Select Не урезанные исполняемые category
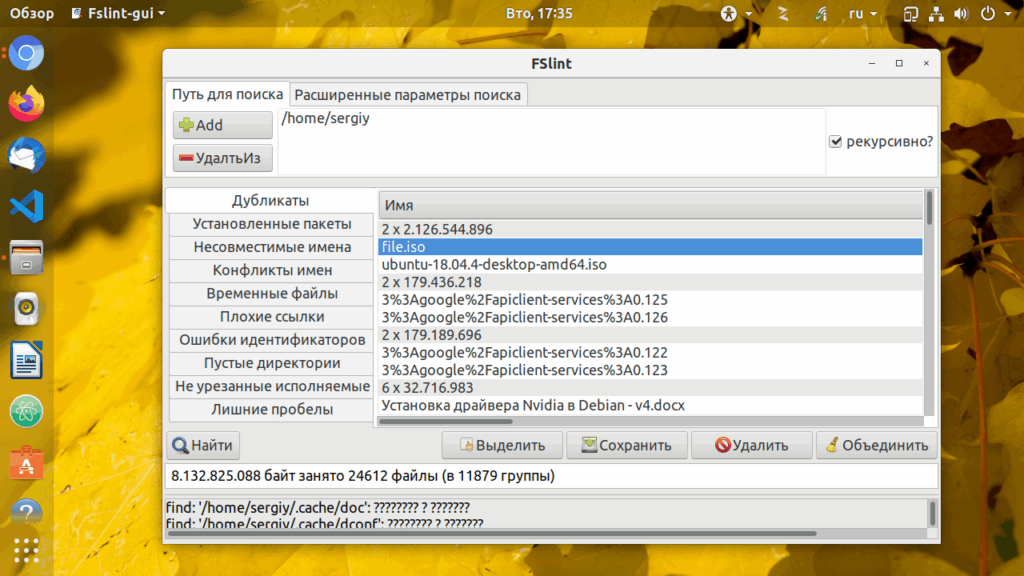 272,386
